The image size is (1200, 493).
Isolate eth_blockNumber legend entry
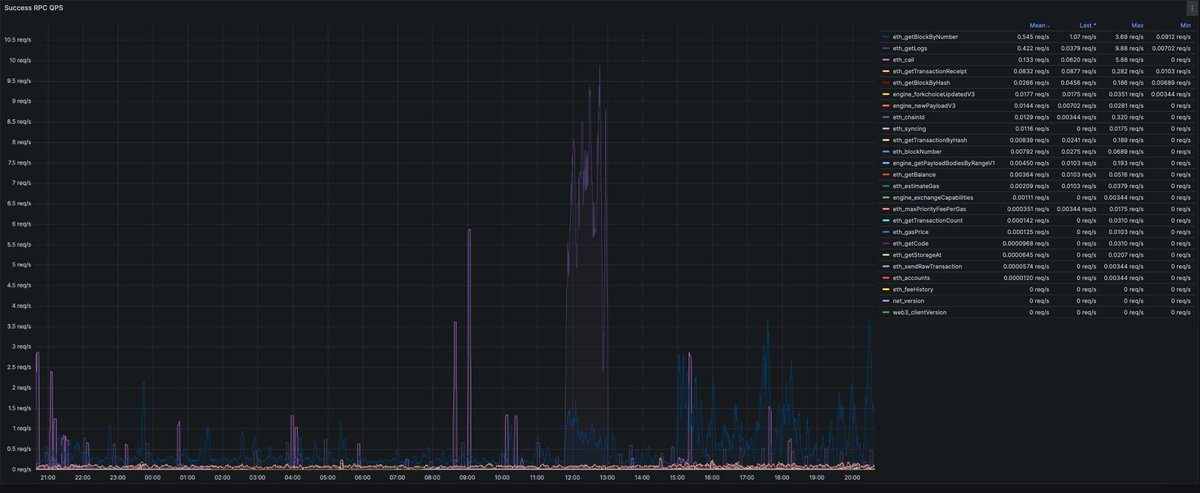point(916,152)
